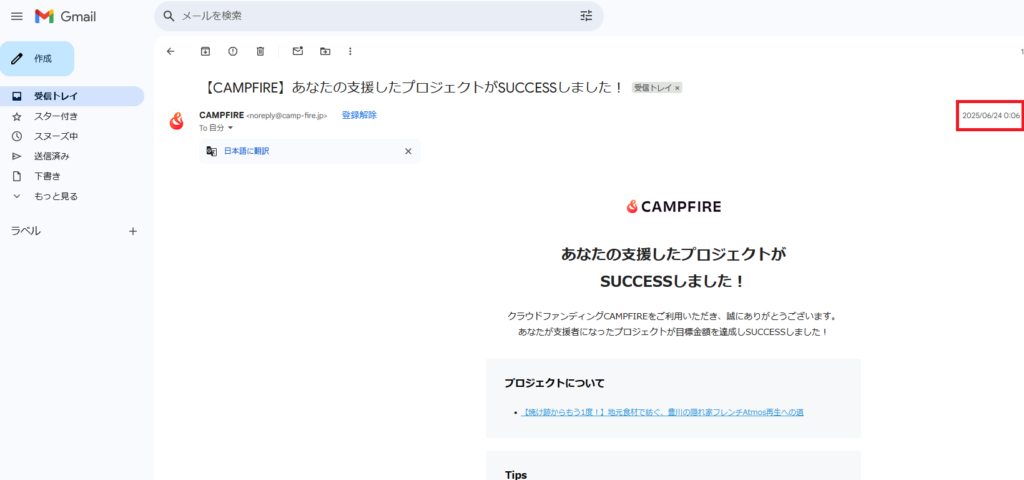
Task: Dismiss the translation banner
Action: pos(408,151)
